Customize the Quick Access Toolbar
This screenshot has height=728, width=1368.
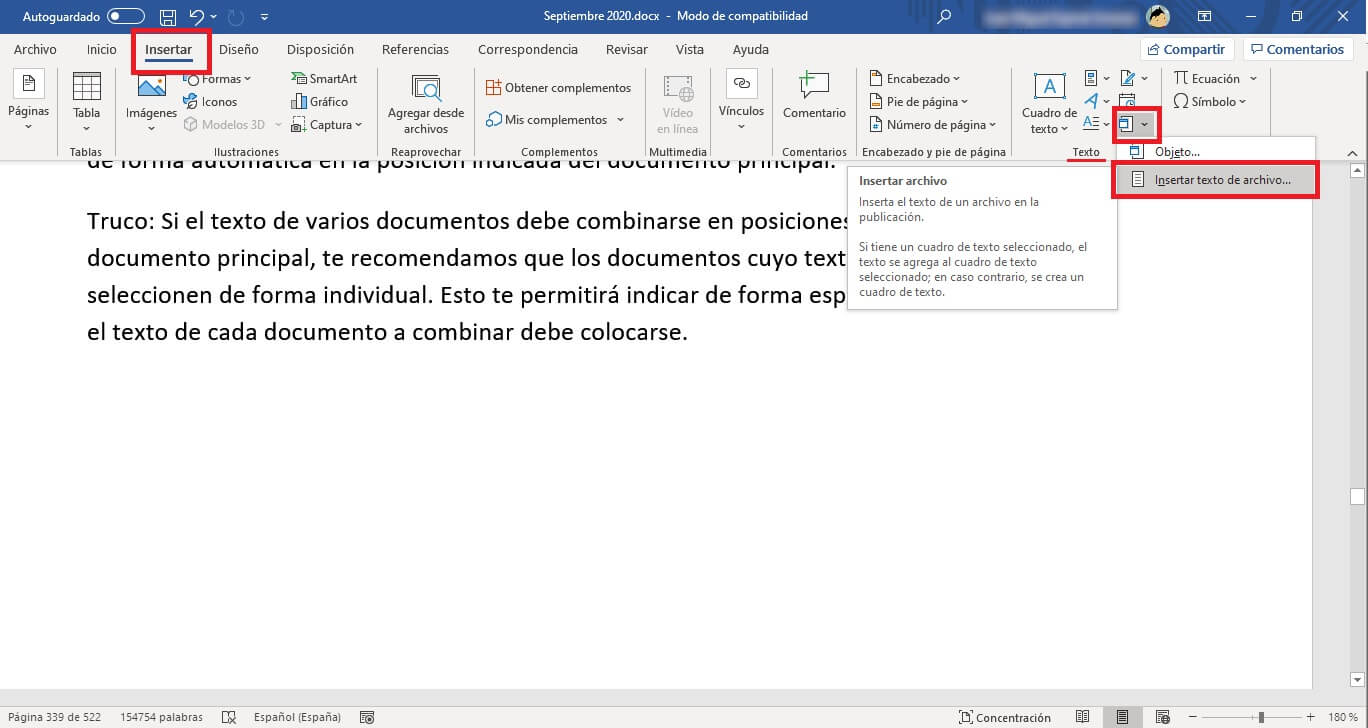[x=264, y=17]
